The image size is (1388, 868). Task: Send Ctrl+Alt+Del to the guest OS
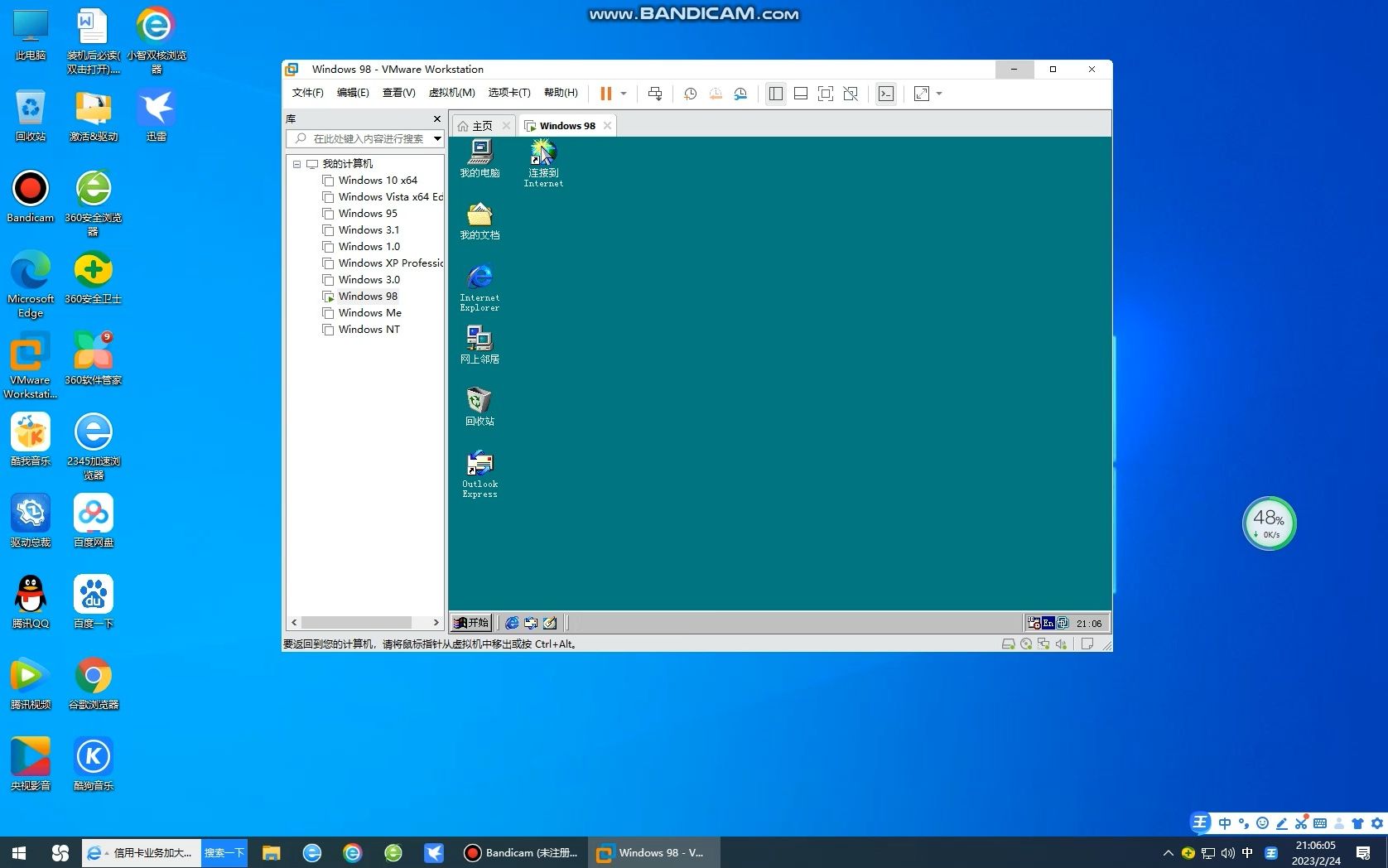654,93
